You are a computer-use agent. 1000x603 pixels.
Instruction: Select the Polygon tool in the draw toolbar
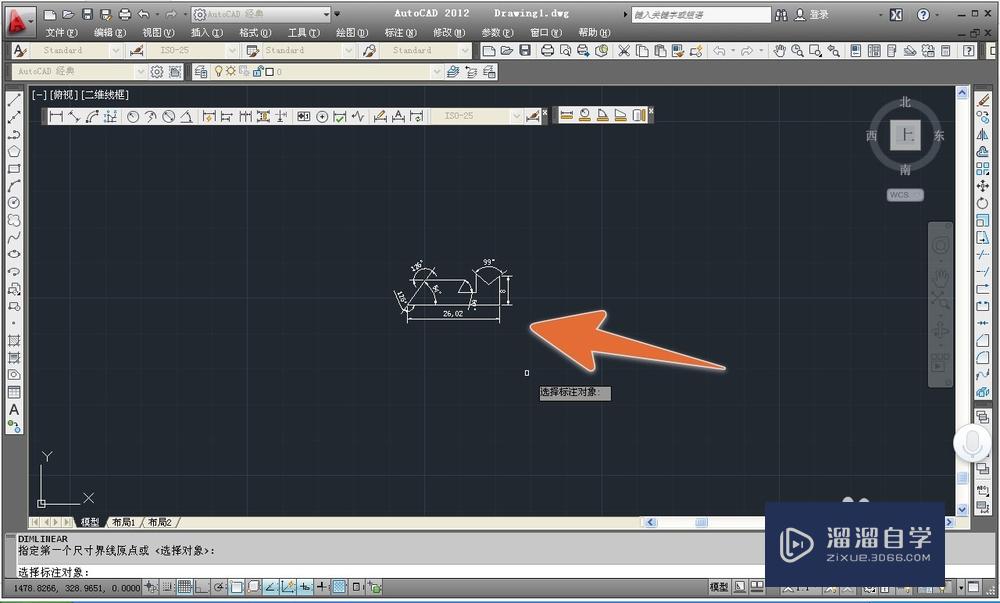pyautogui.click(x=14, y=152)
